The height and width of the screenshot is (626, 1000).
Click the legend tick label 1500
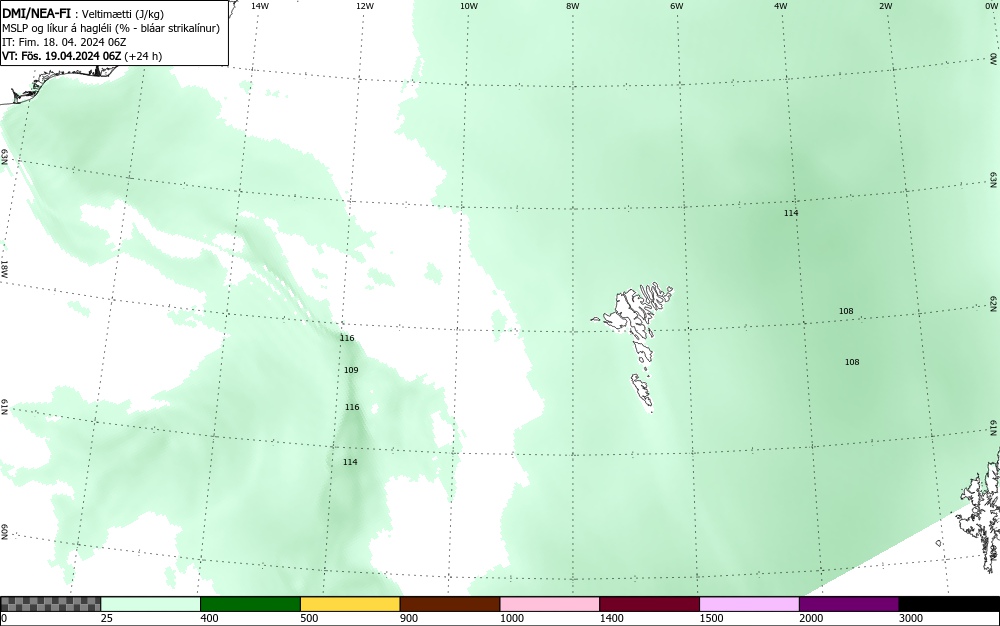[x=711, y=618]
